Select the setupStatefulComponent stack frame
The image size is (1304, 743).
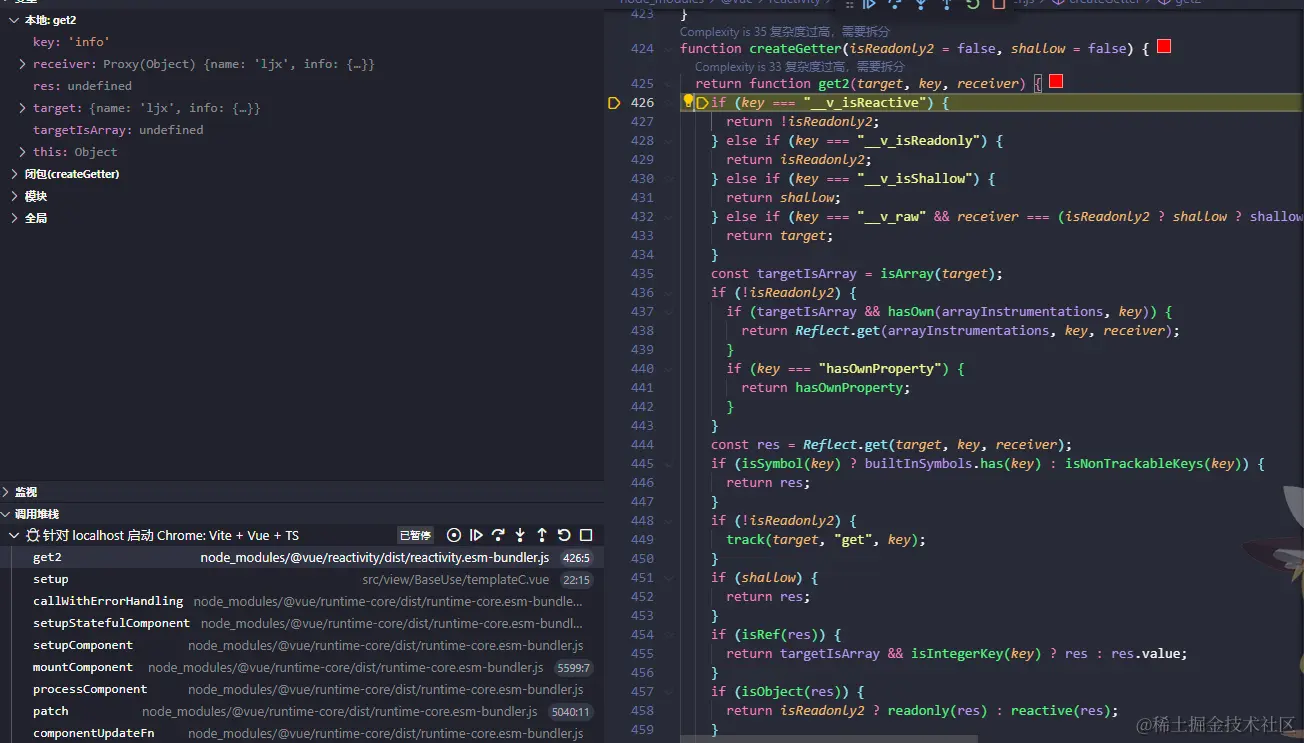(302, 624)
